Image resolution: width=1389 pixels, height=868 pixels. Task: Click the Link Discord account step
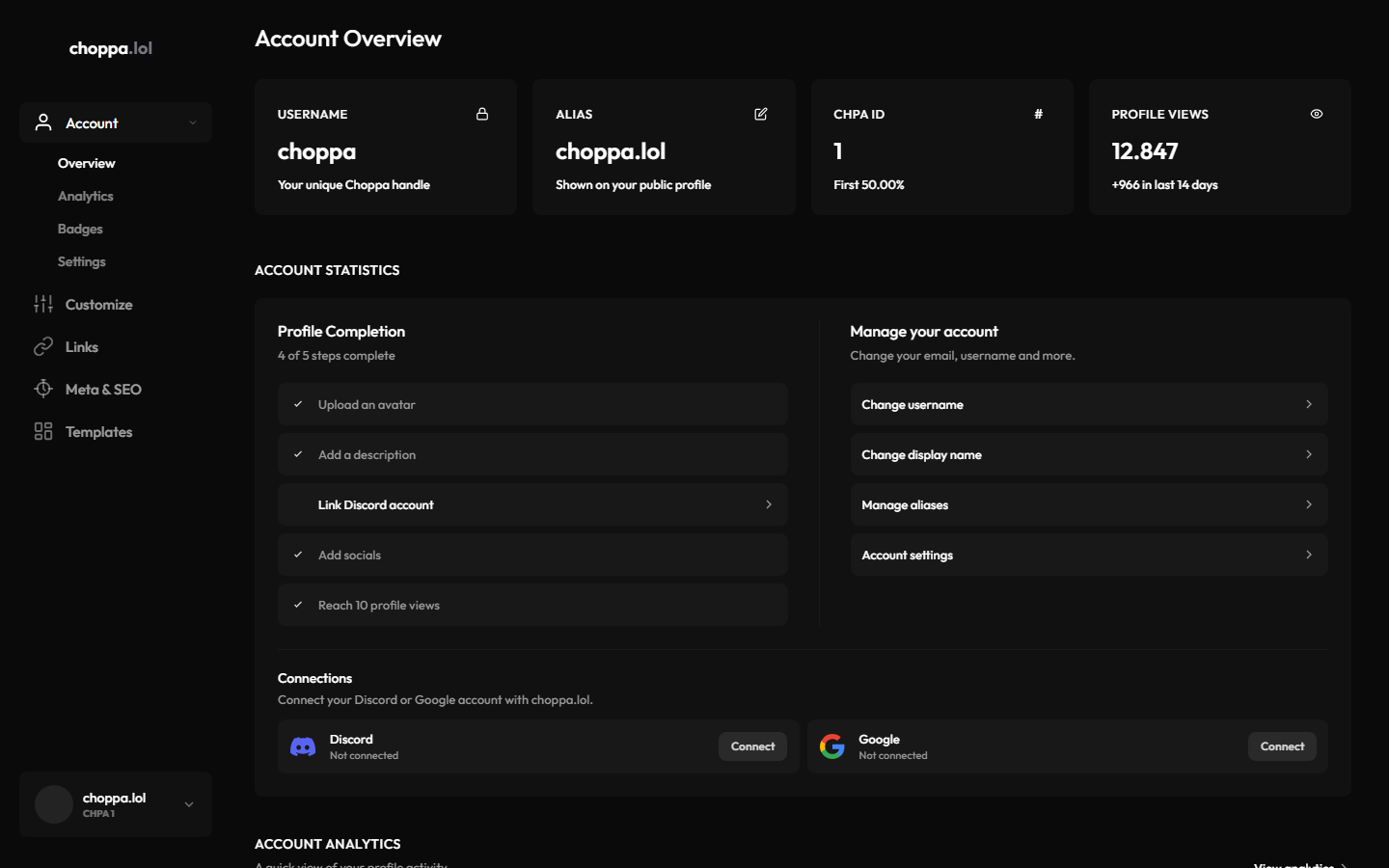pos(532,504)
